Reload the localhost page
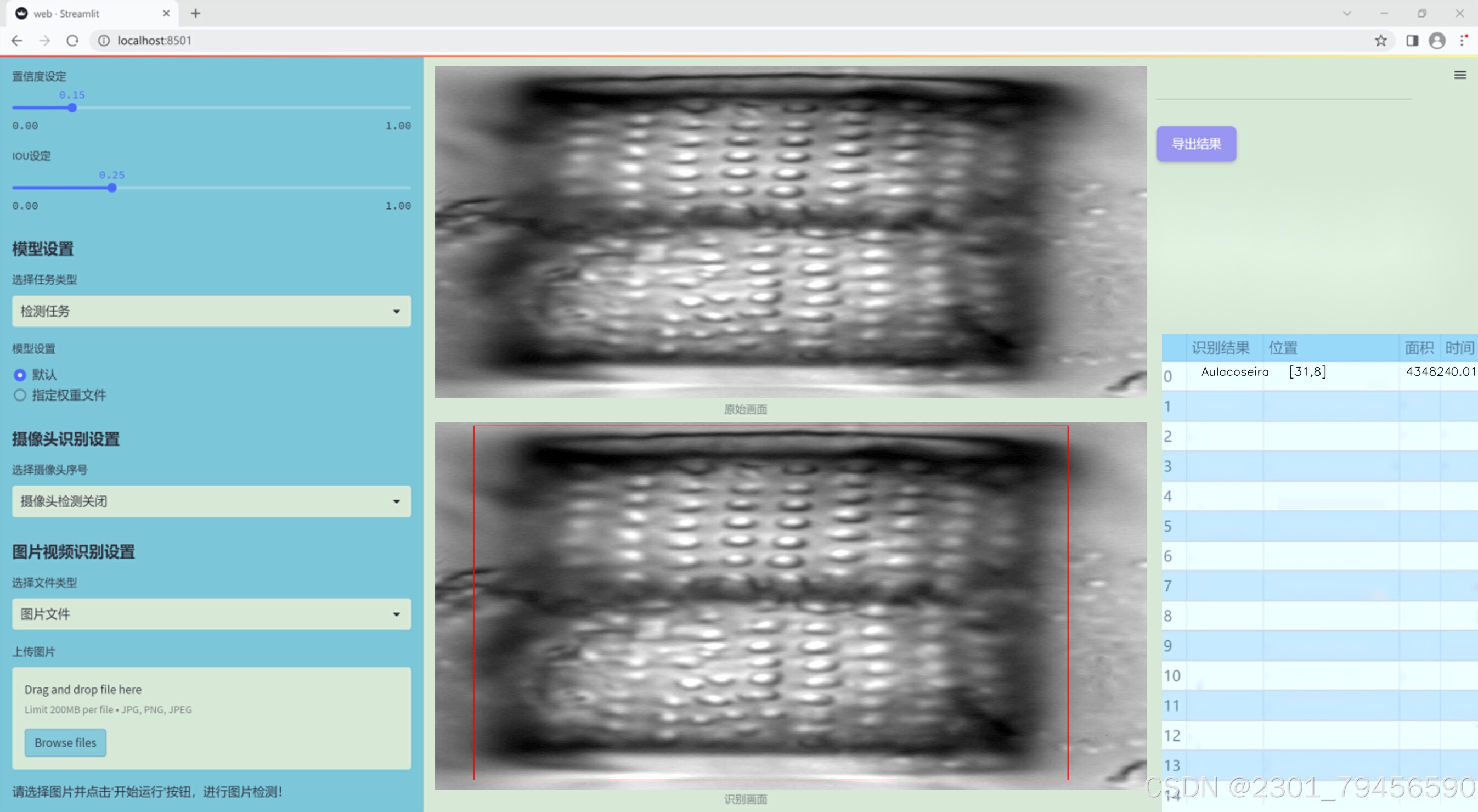1478x812 pixels. 72,41
